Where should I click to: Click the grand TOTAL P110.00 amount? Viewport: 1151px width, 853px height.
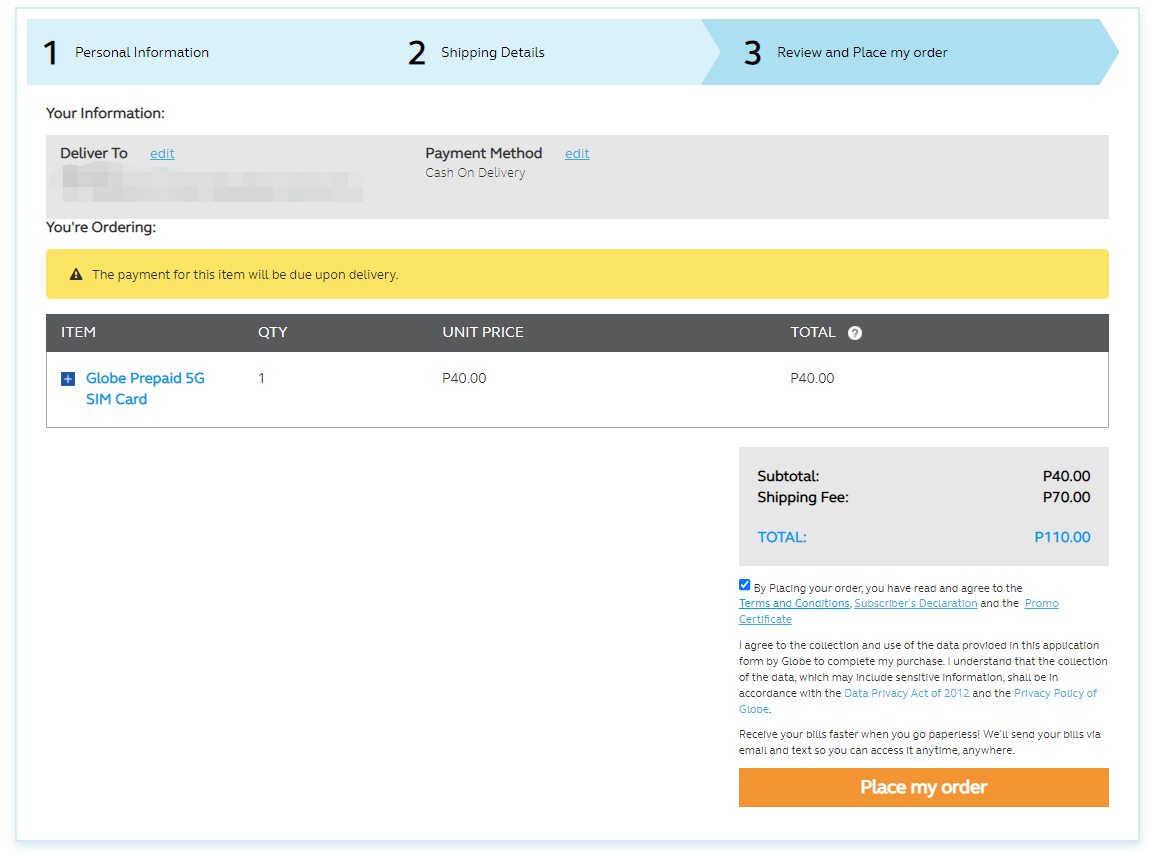pyautogui.click(x=1061, y=537)
